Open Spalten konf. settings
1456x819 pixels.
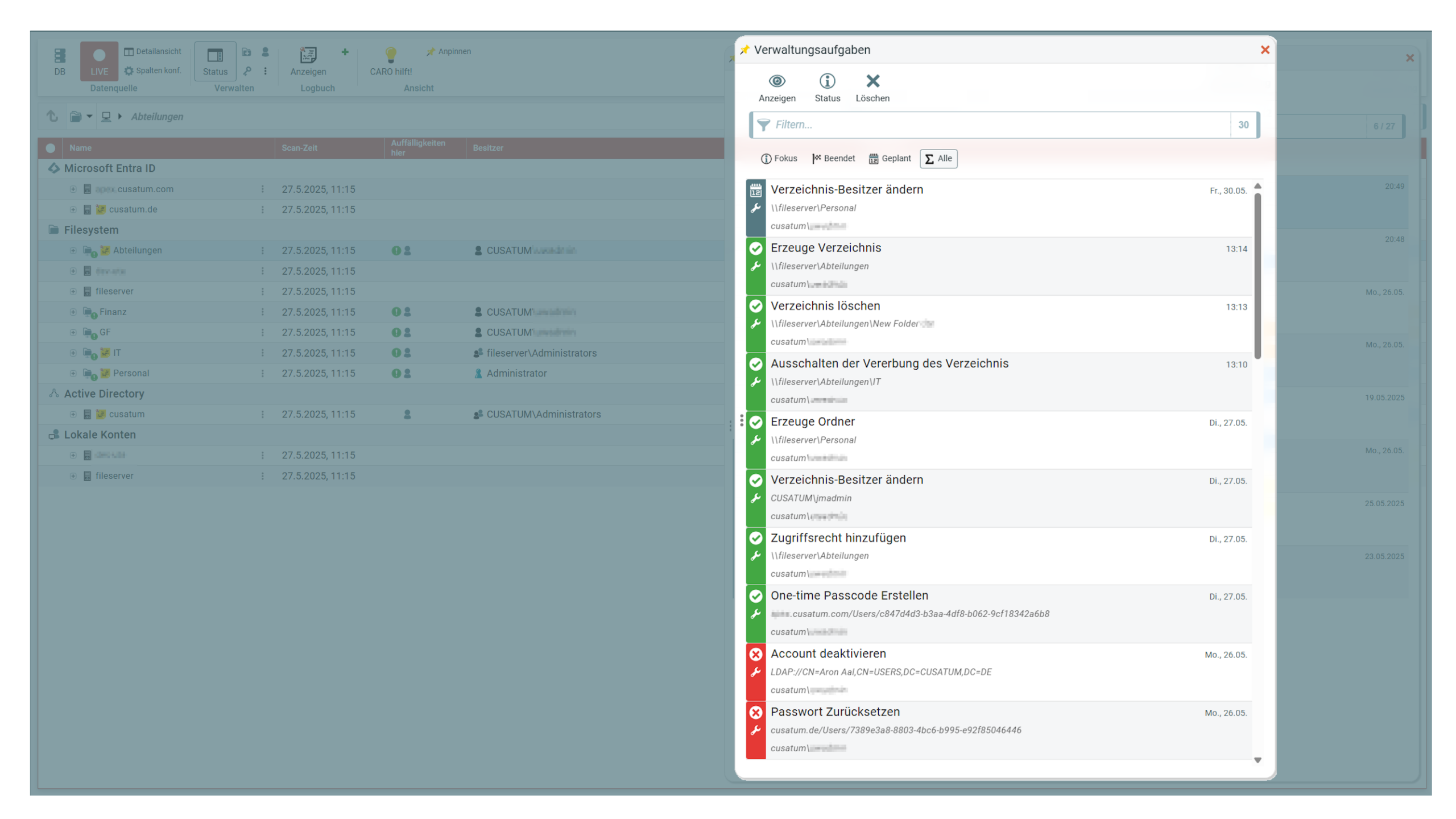[x=152, y=71]
